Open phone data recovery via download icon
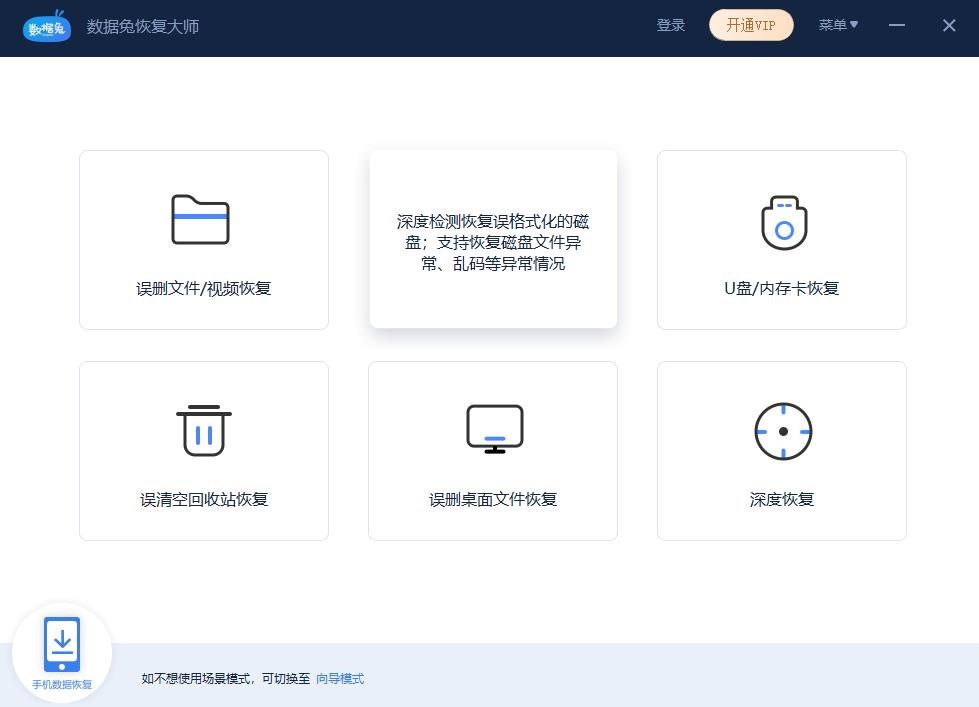This screenshot has height=707, width=979. pos(62,644)
